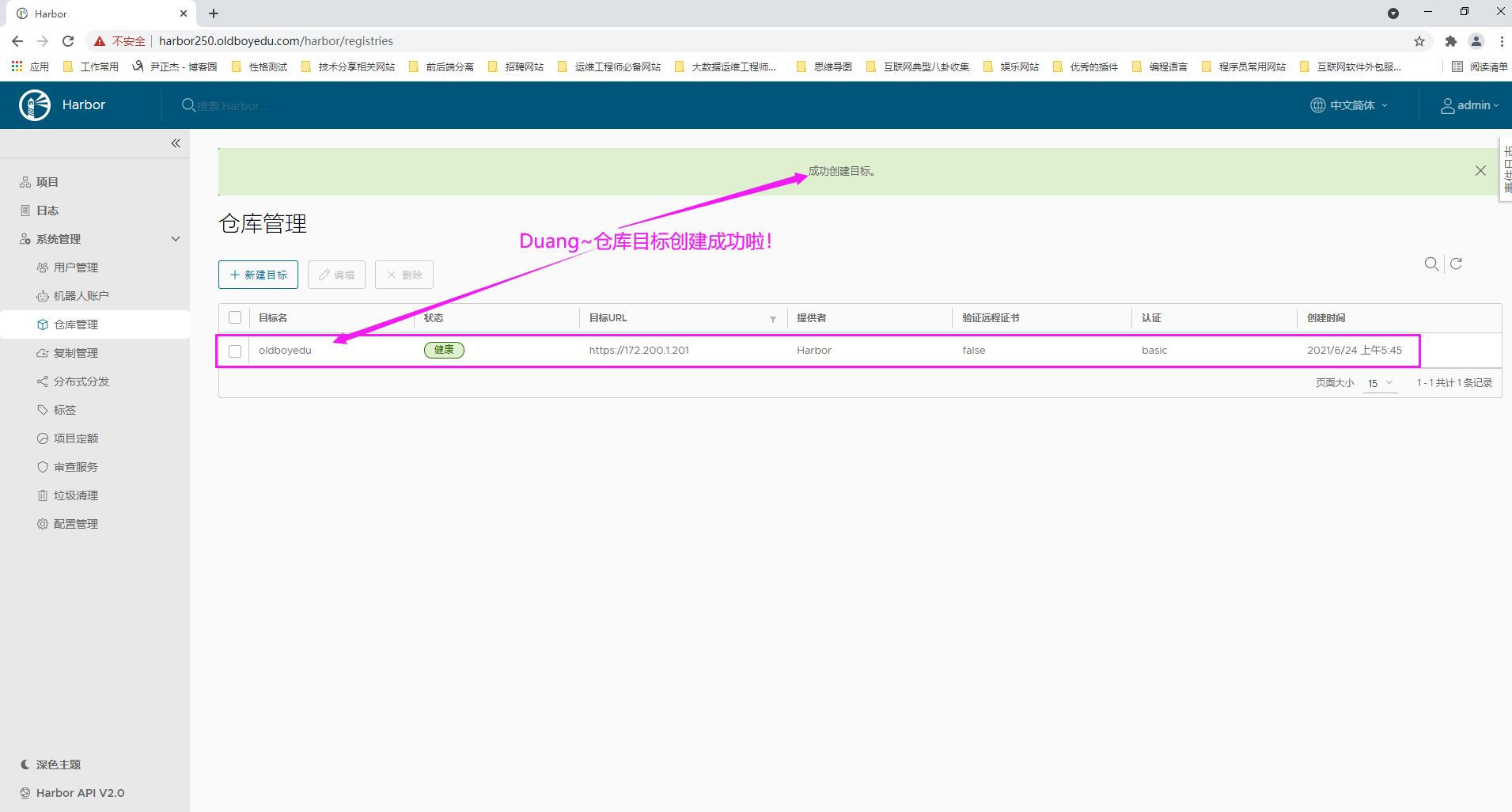The width and height of the screenshot is (1512, 812).
Task: Click the 新建目标 button
Action: pyautogui.click(x=258, y=275)
